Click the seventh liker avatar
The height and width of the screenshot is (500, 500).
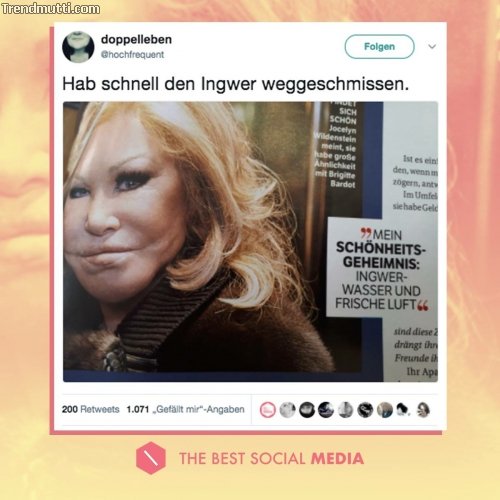pyautogui.click(x=385, y=410)
